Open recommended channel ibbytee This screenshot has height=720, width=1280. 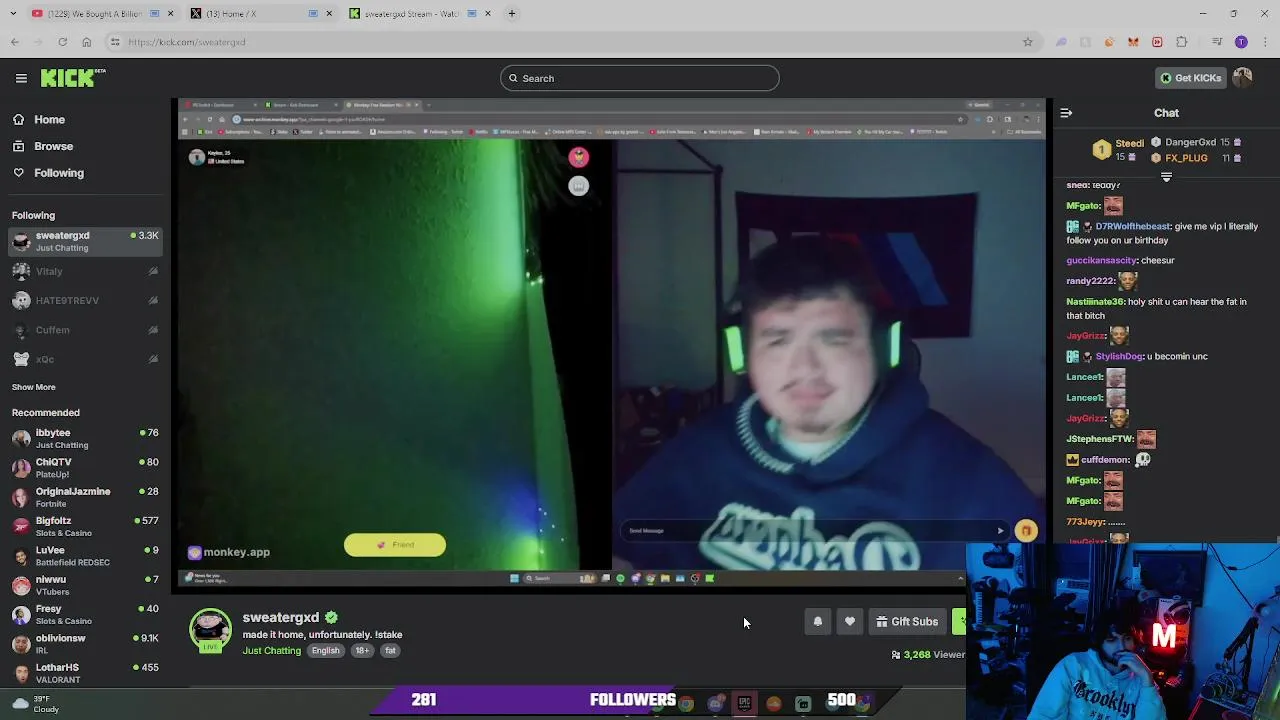point(85,438)
